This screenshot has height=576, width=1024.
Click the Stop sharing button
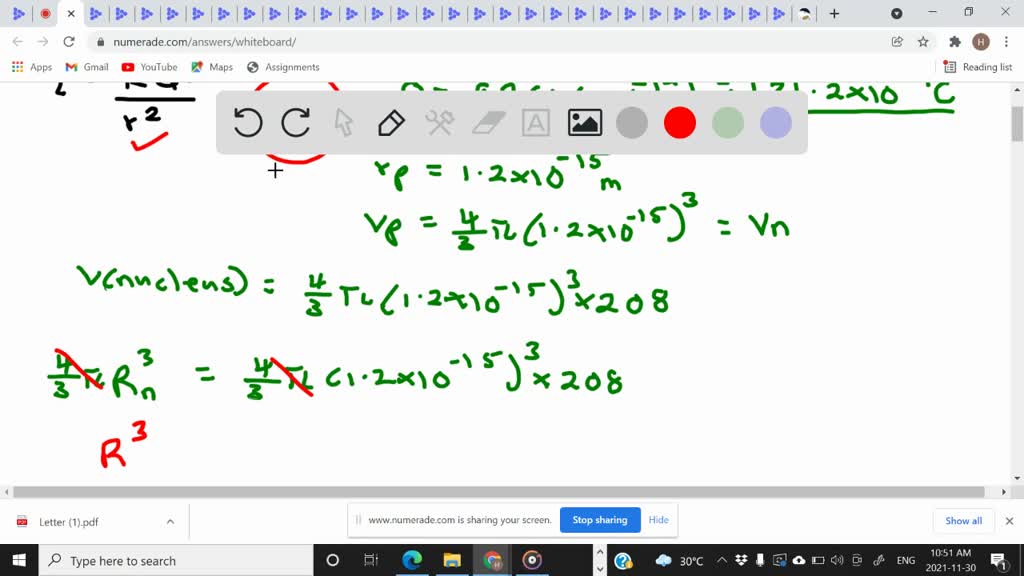[599, 520]
